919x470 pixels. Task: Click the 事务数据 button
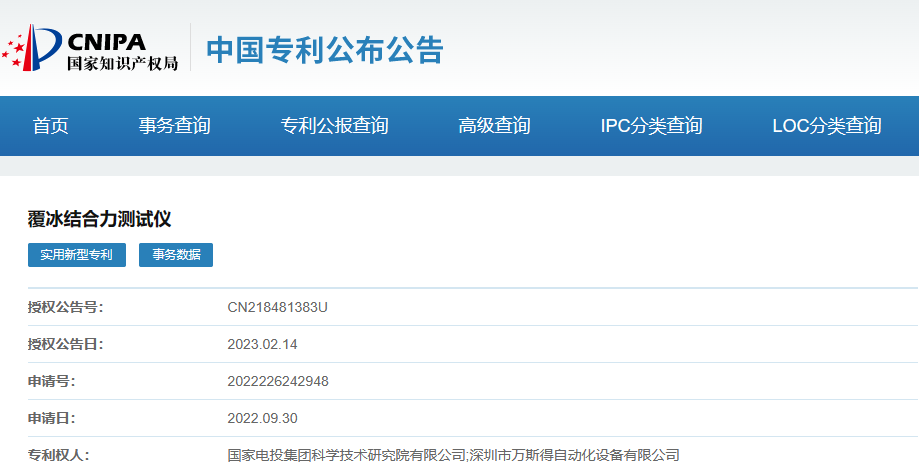(x=176, y=255)
